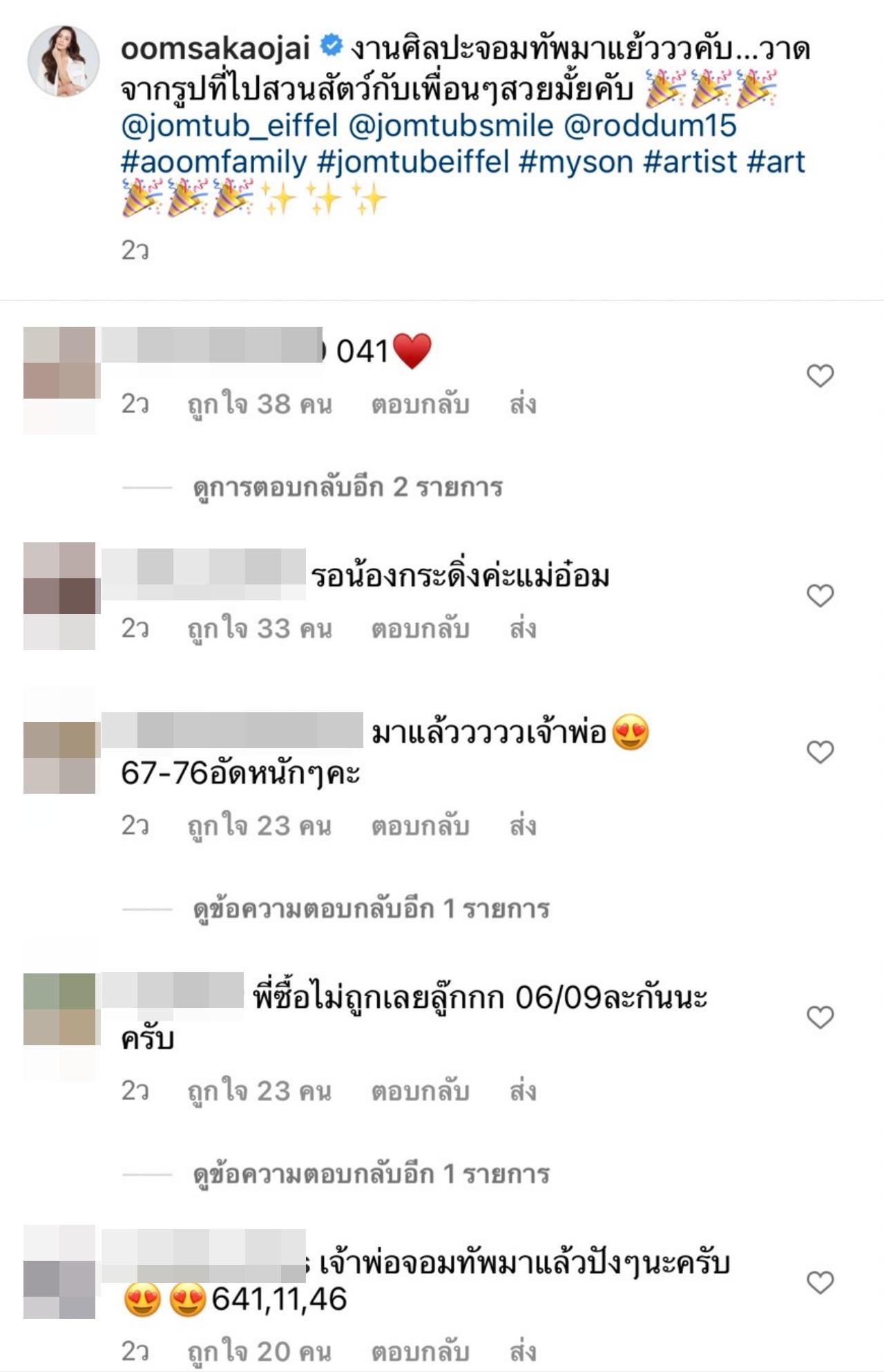Screen dimensions: 884x1372
Task: Send the รอน้องกระดิ่ง comment
Action: 523,629
